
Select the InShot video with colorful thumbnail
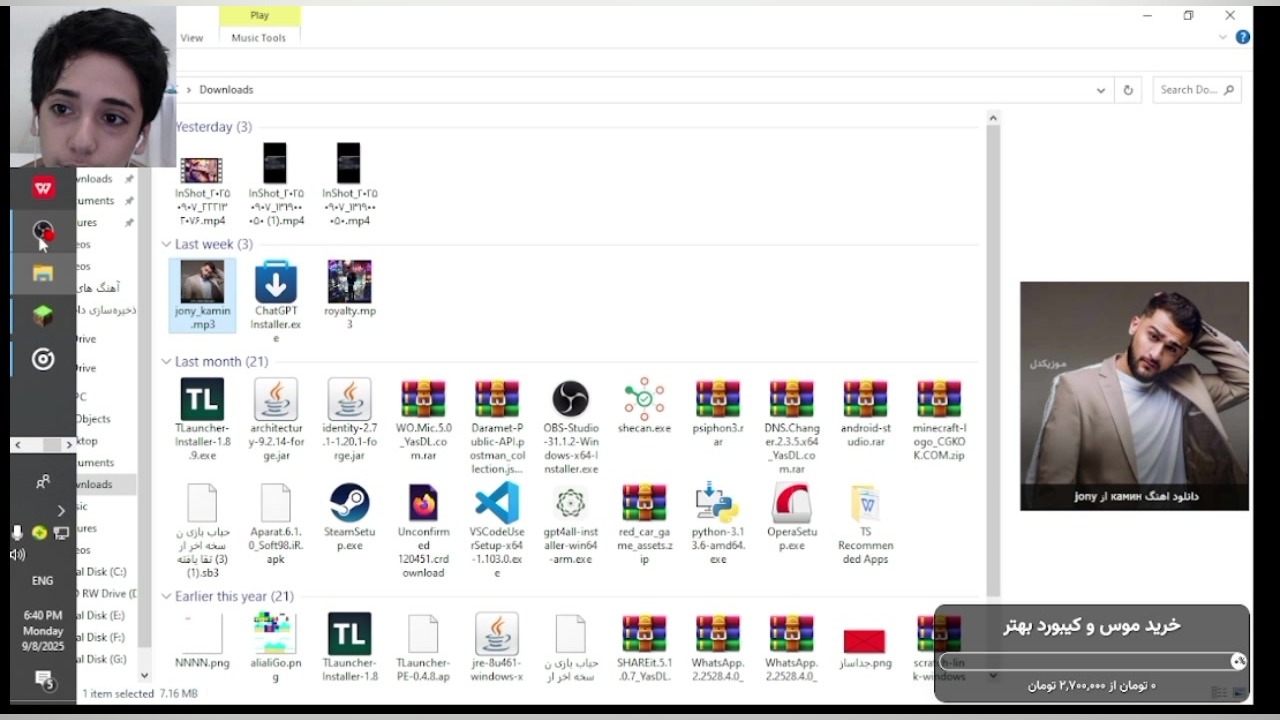click(202, 184)
